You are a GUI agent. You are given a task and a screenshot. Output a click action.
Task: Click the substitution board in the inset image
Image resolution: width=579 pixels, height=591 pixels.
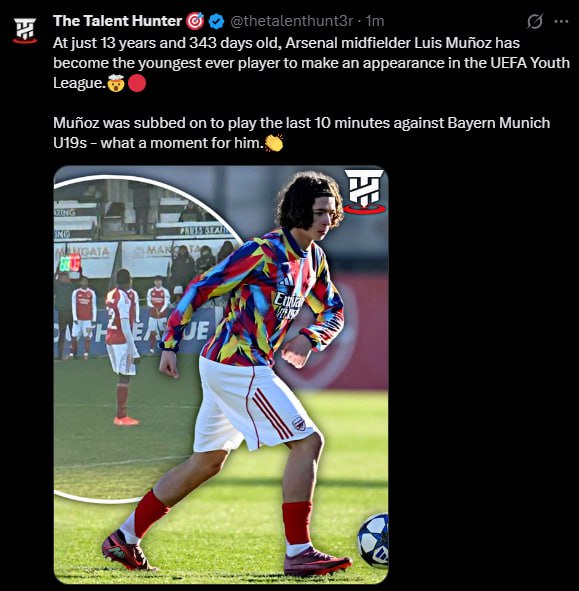(70, 263)
